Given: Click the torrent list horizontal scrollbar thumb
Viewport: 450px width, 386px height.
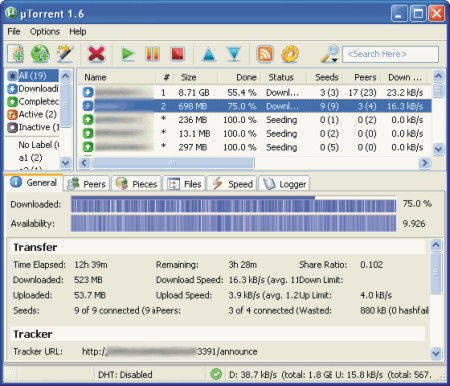Looking at the screenshot, I should (x=173, y=163).
